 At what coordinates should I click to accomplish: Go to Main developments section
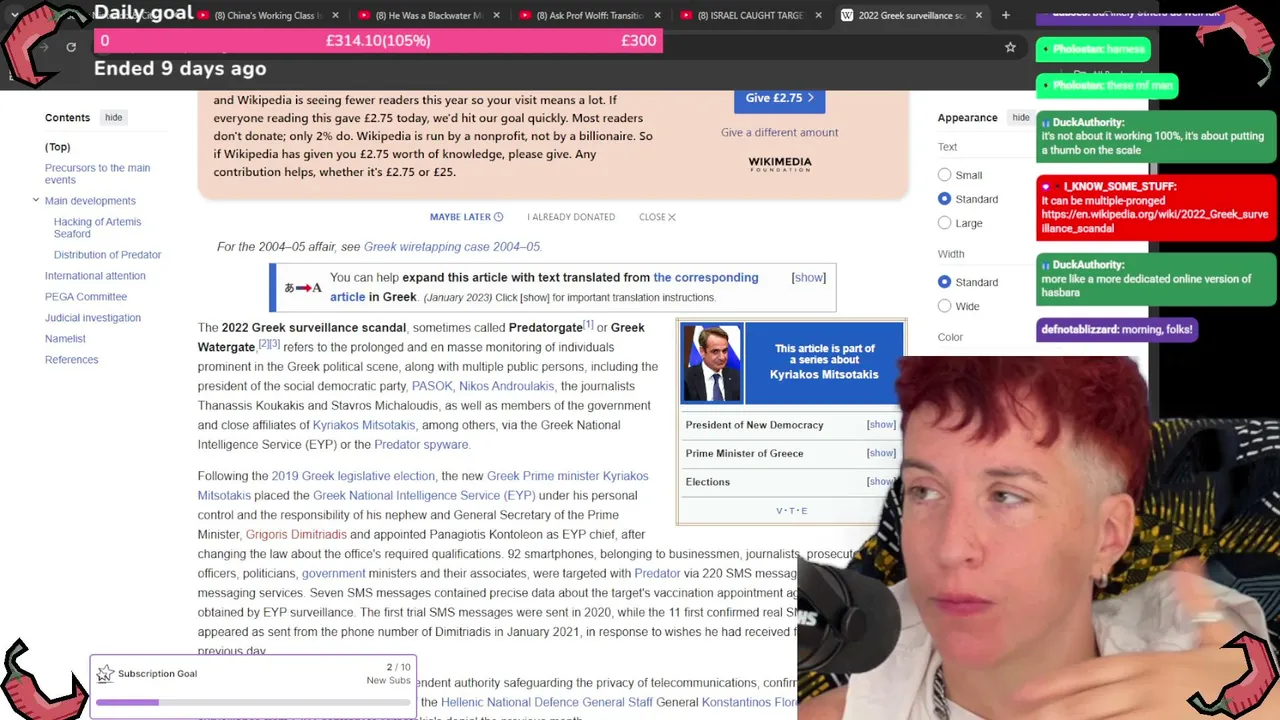90,201
